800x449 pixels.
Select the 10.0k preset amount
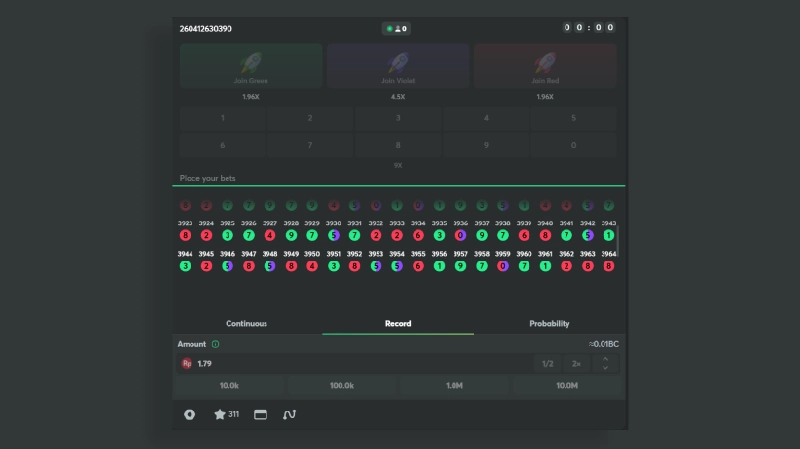(x=229, y=385)
